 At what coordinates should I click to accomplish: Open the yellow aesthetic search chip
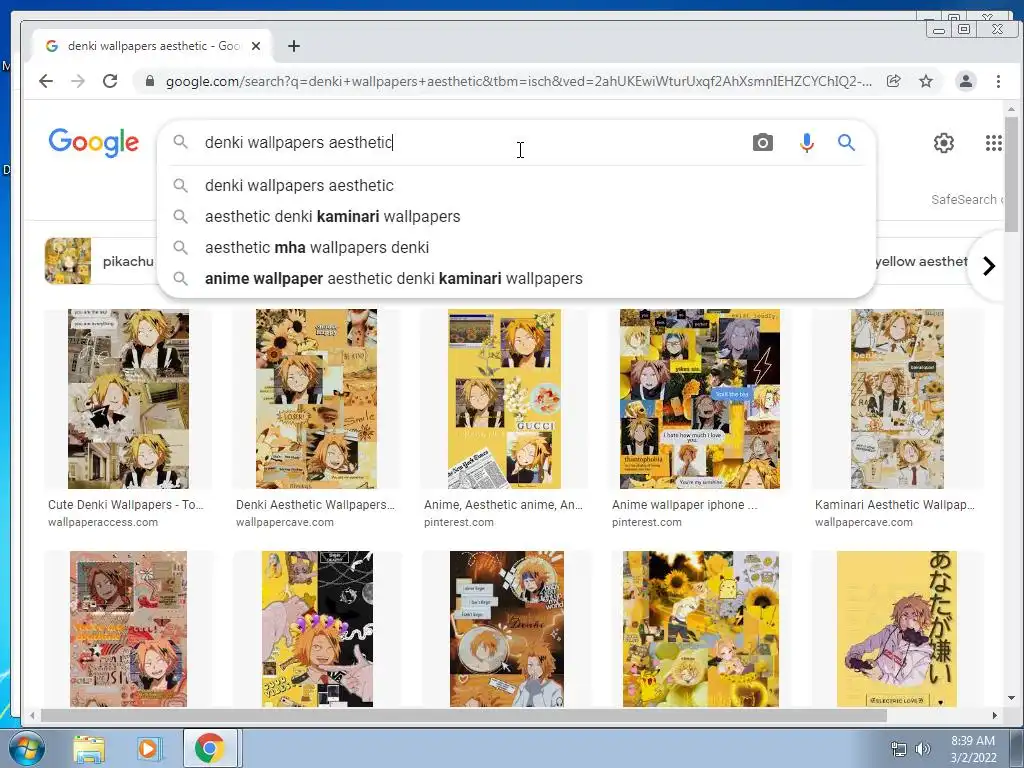point(921,261)
